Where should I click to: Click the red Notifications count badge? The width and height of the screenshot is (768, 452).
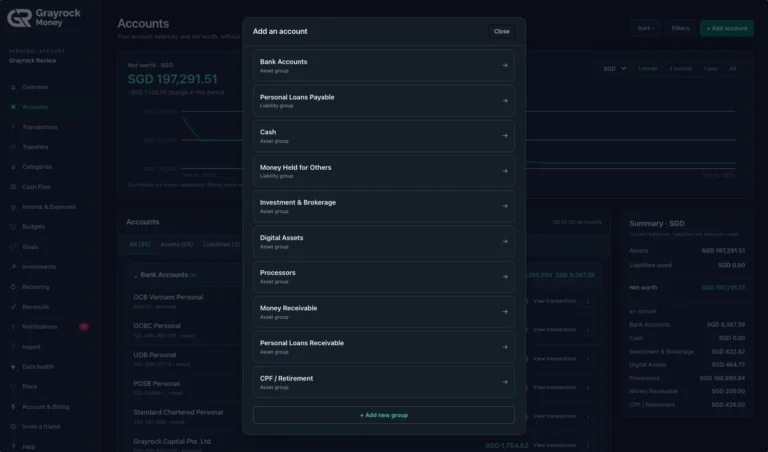pyautogui.click(x=84, y=327)
